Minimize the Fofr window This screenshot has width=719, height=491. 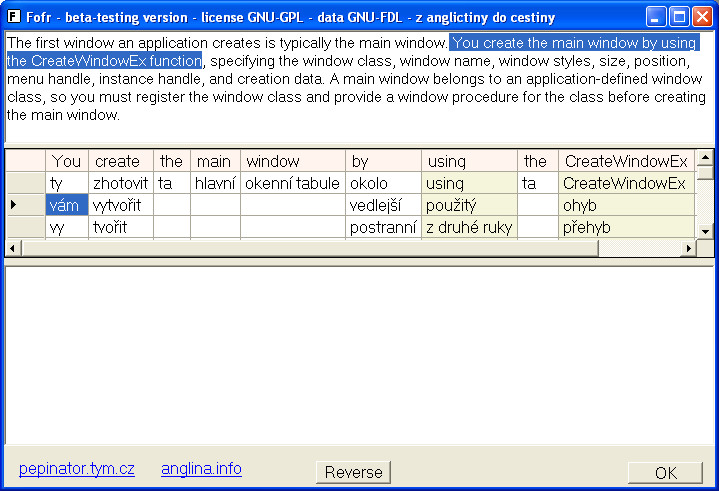(656, 17)
